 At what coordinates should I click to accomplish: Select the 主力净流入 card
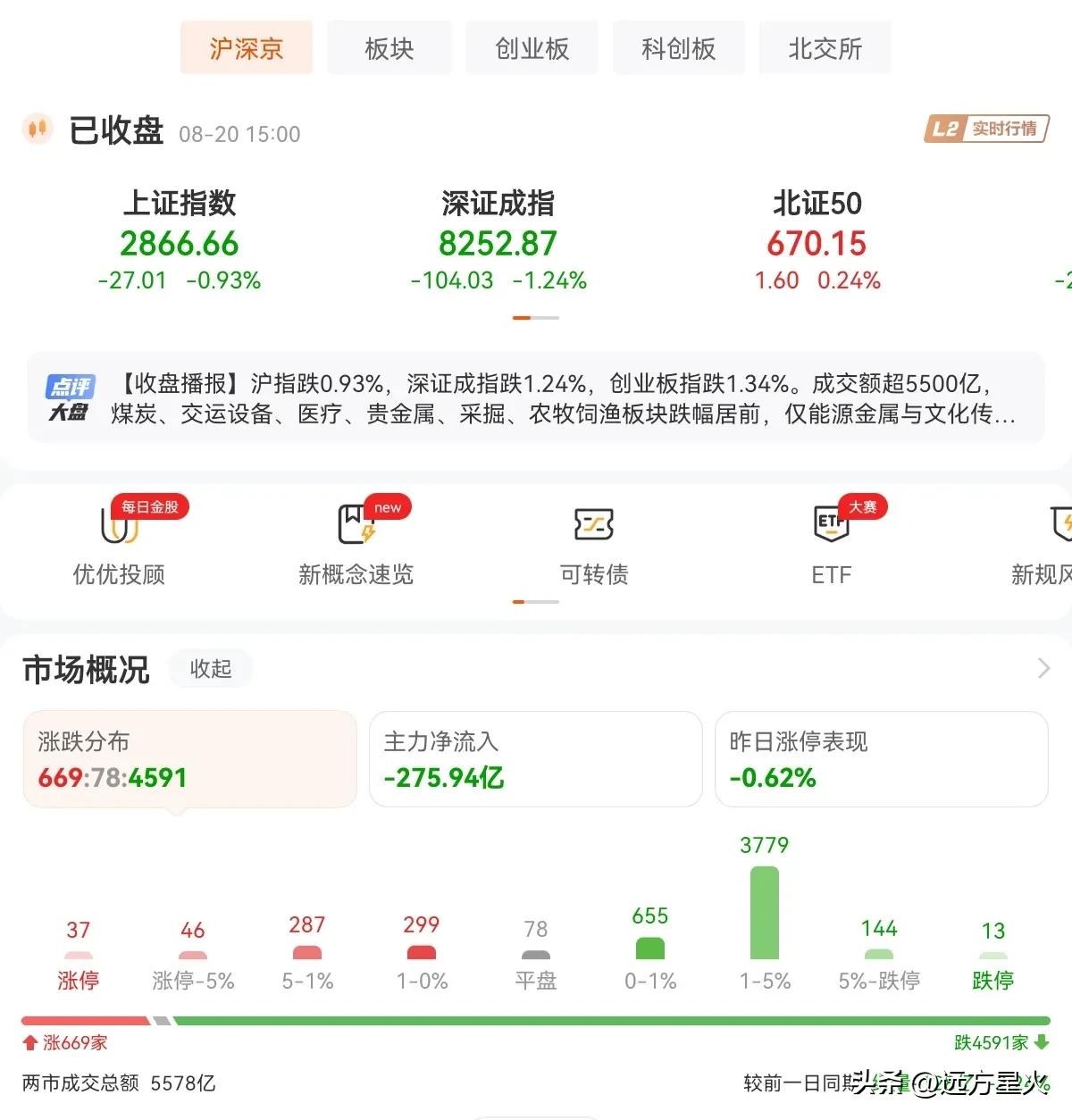click(536, 759)
